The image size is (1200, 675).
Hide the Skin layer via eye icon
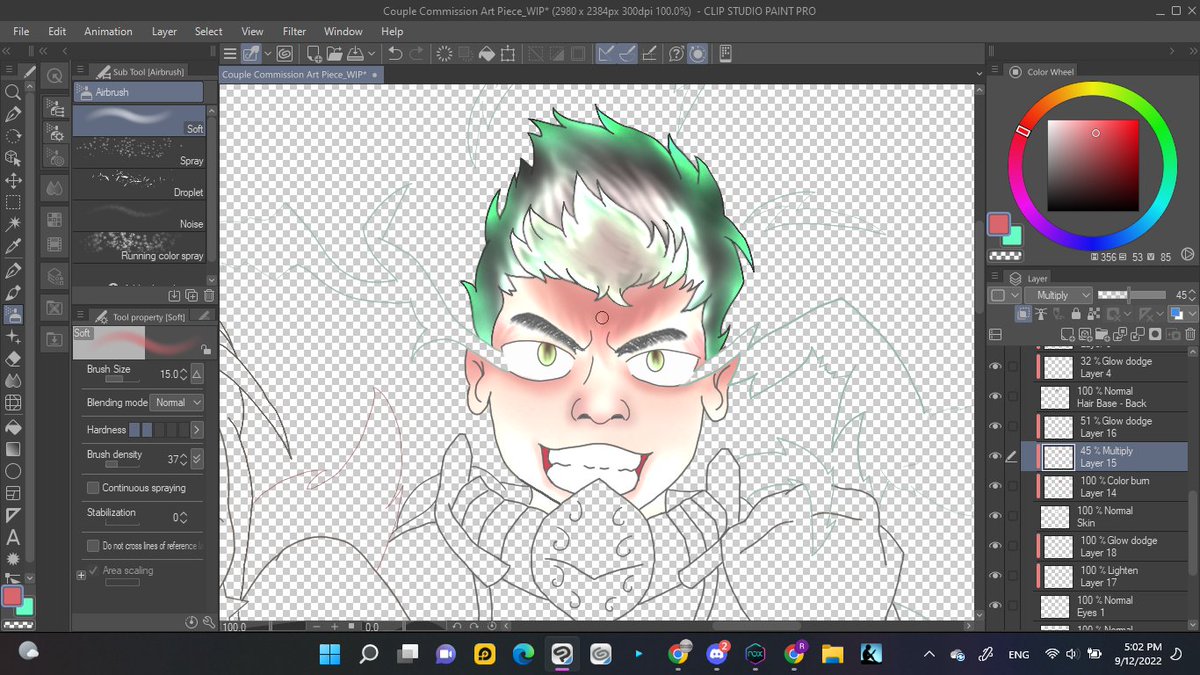click(995, 517)
